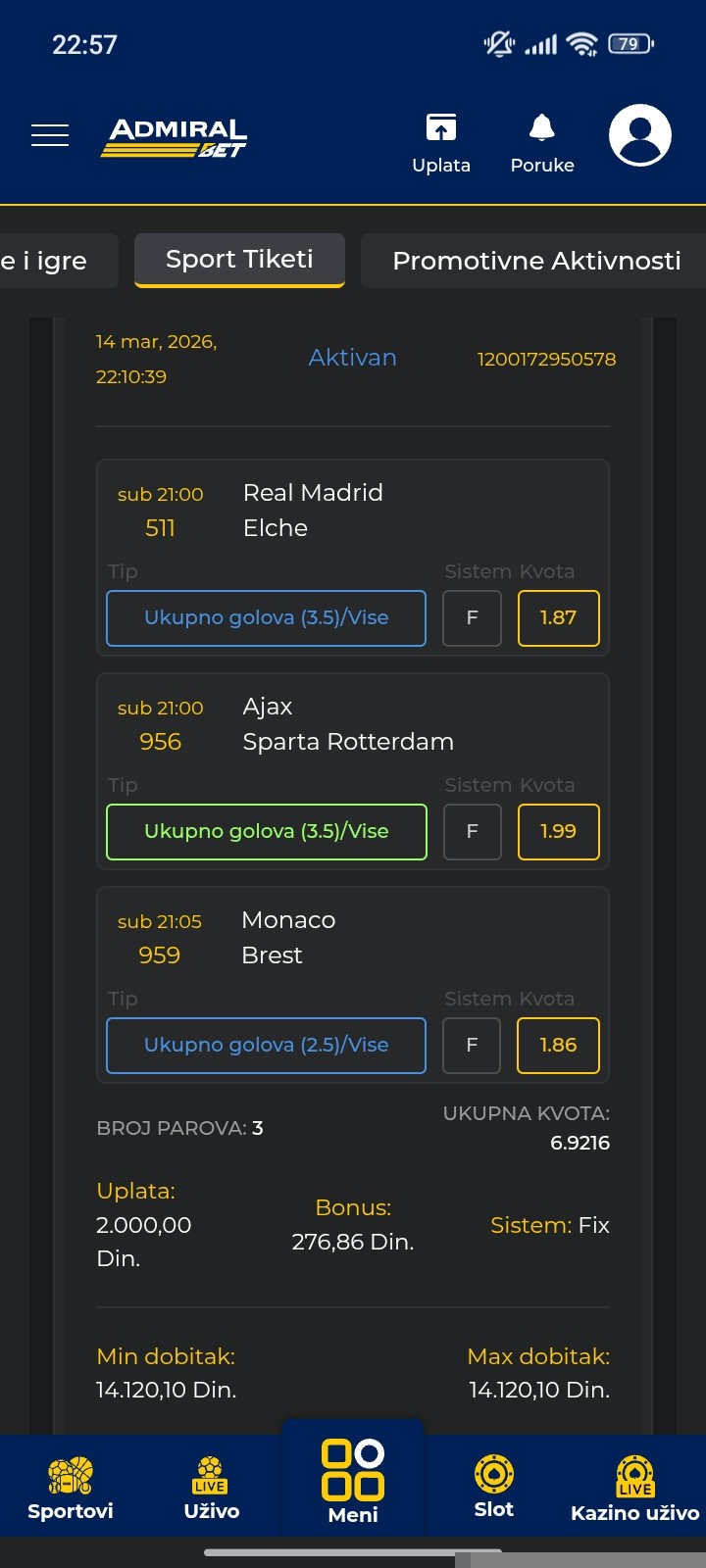706x1568 pixels.
Task: Switch to Promotivne Aktivnosti tab
Action: (x=535, y=261)
